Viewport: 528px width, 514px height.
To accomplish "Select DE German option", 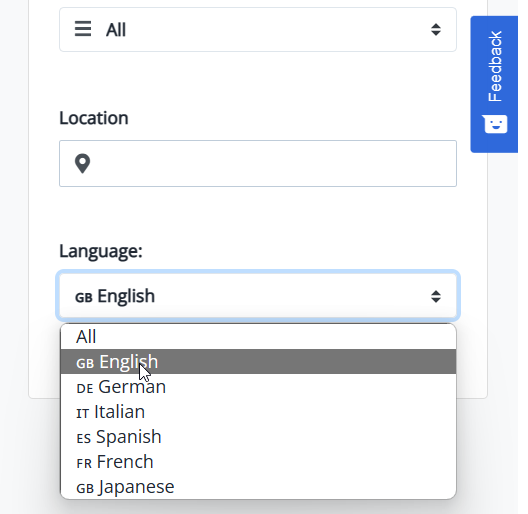I will coord(258,387).
